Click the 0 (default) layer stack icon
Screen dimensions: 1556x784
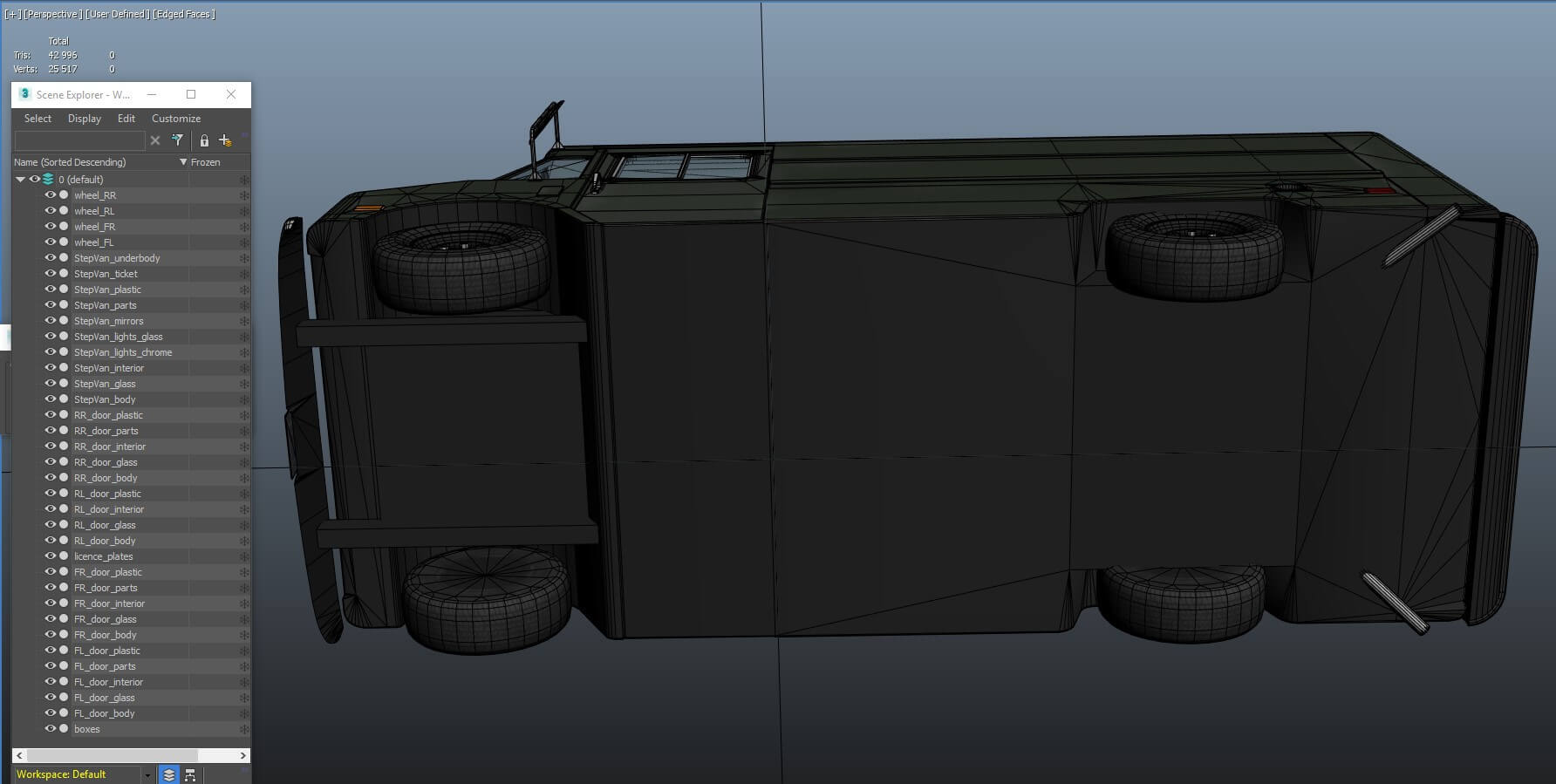(x=48, y=180)
